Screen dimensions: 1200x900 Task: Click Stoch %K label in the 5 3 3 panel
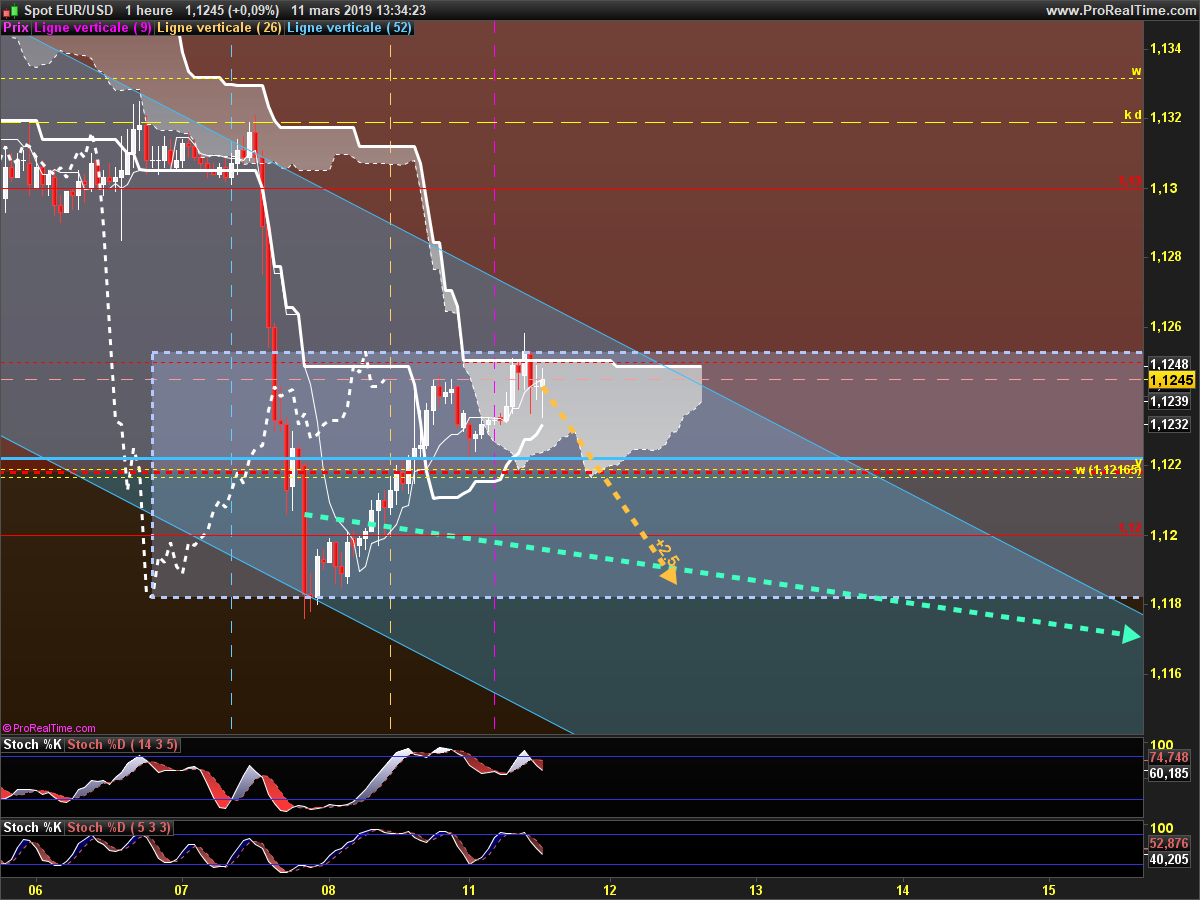pyautogui.click(x=32, y=828)
